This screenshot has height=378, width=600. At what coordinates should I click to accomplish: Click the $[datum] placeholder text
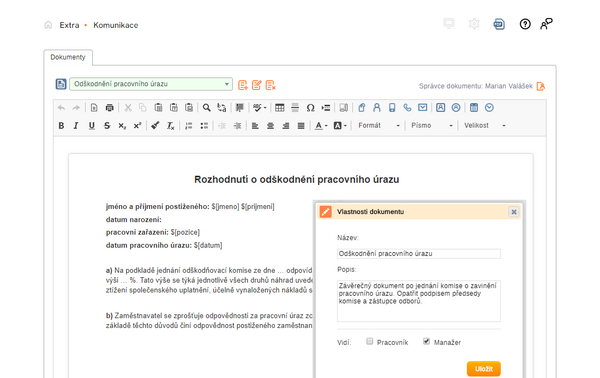208,245
